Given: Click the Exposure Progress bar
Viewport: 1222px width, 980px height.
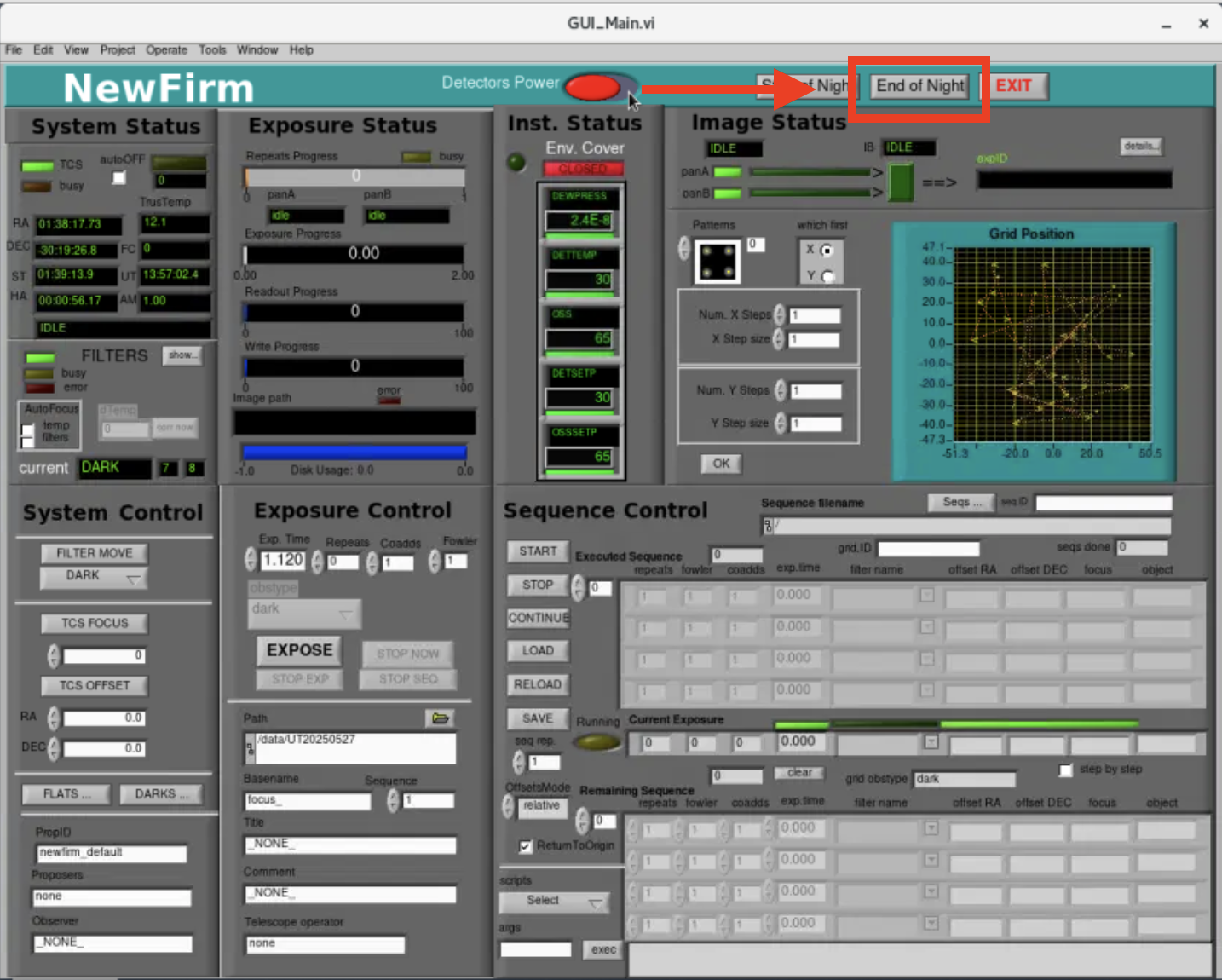Looking at the screenshot, I should [354, 254].
